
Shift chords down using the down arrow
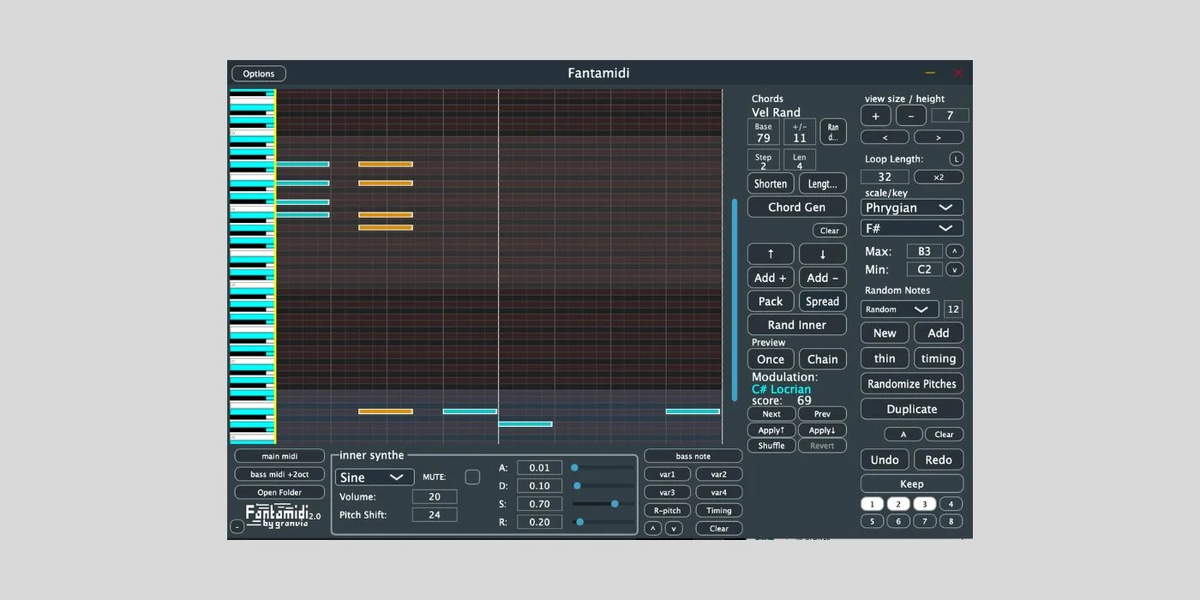(x=822, y=252)
